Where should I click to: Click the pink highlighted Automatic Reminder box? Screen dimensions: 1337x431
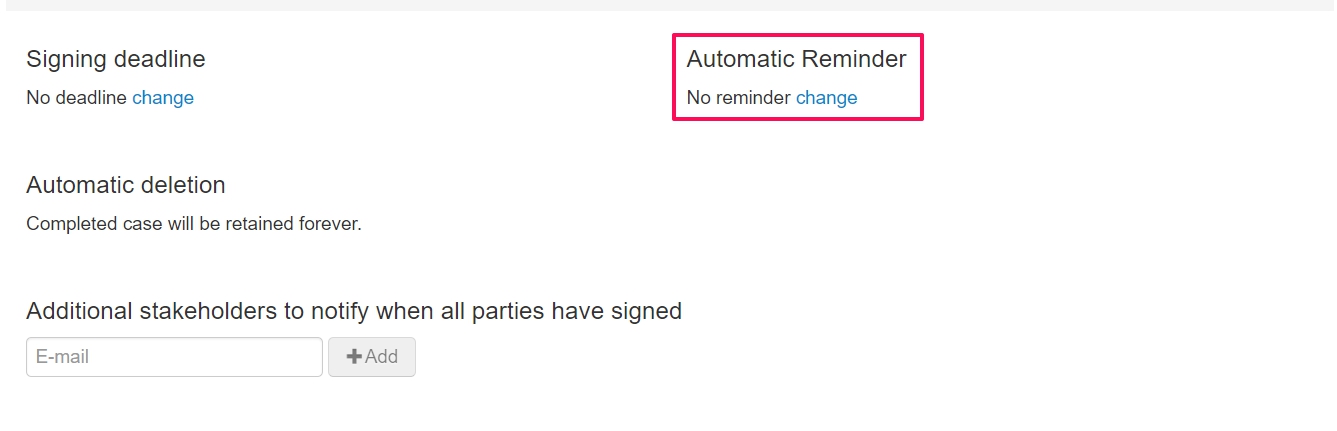point(797,77)
